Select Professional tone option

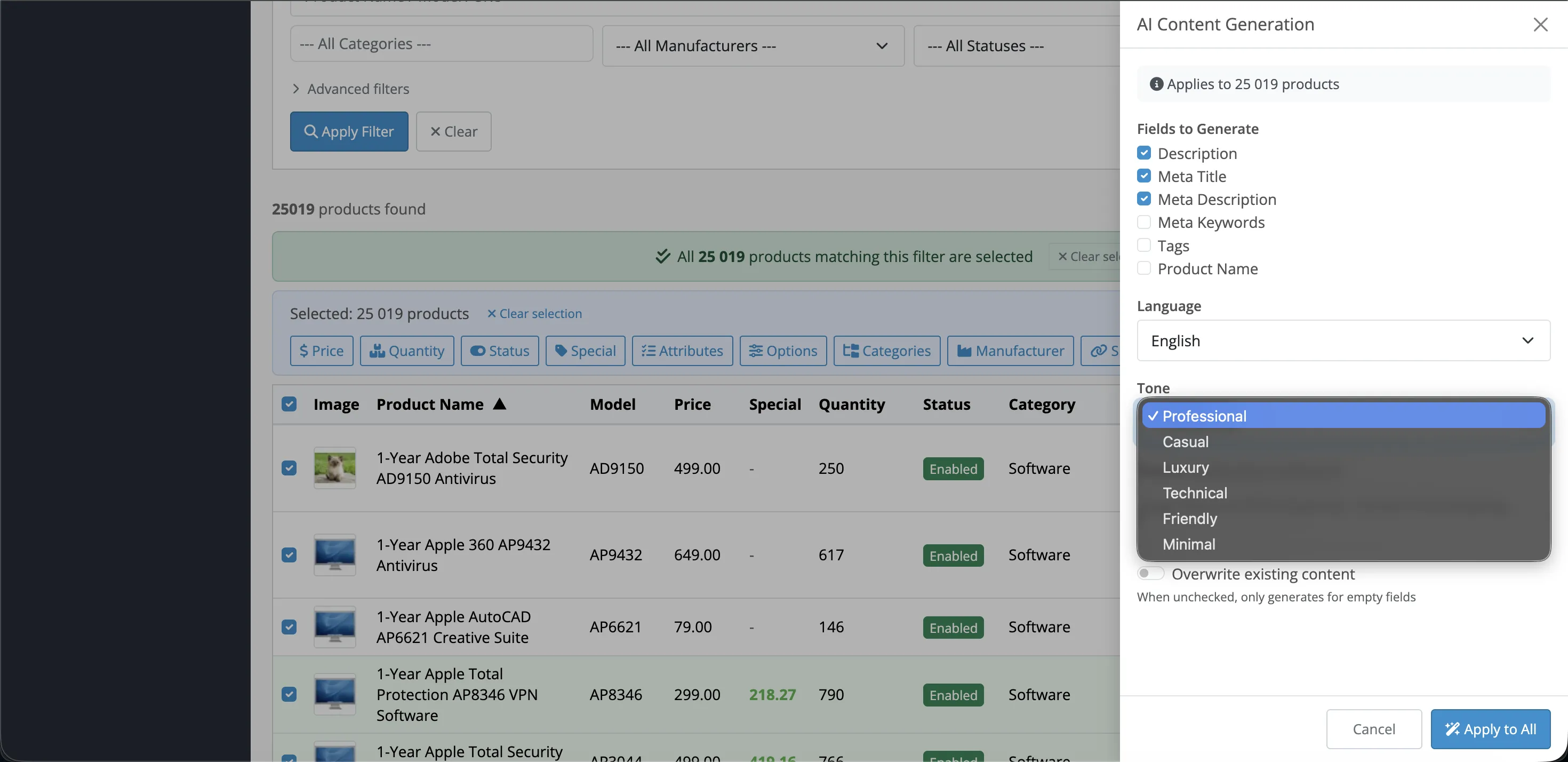(1343, 416)
